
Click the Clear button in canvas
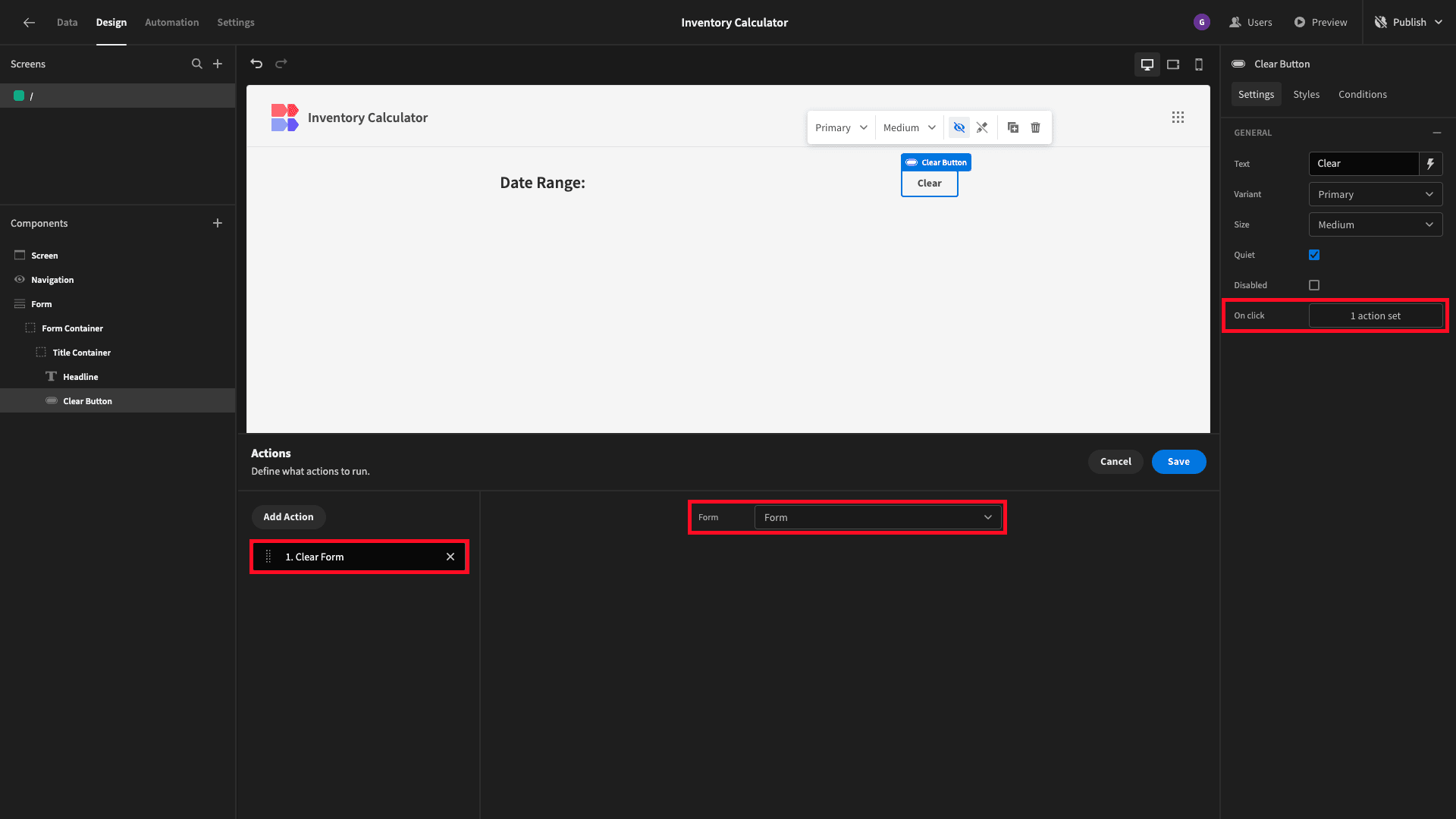point(929,184)
